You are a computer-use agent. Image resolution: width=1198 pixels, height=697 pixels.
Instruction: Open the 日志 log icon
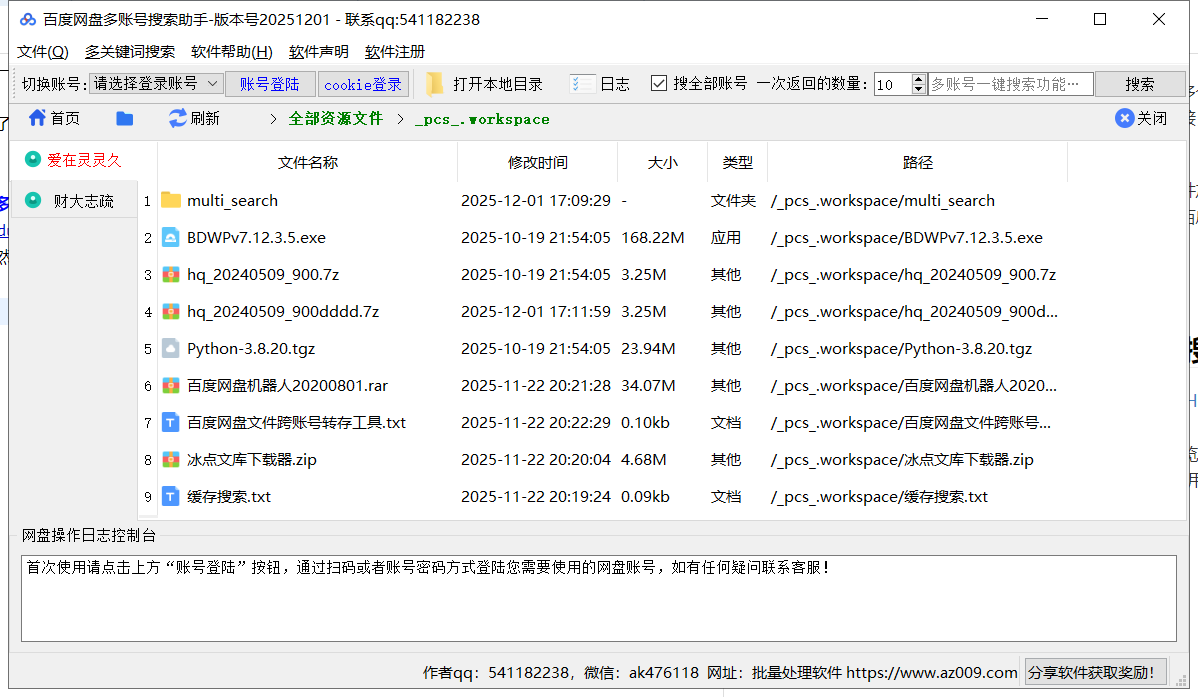pos(582,84)
